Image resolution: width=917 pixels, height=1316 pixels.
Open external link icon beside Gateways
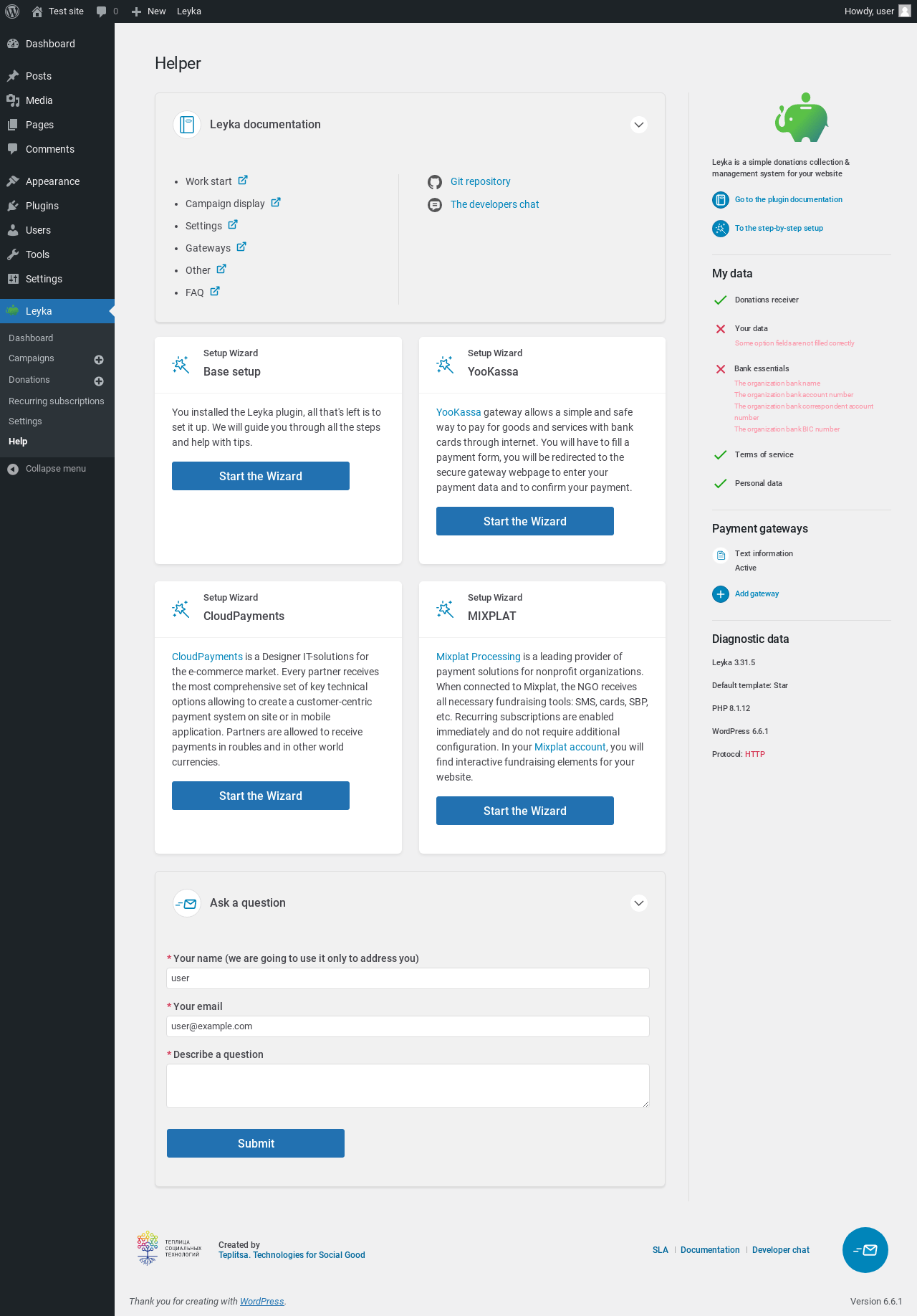click(241, 247)
